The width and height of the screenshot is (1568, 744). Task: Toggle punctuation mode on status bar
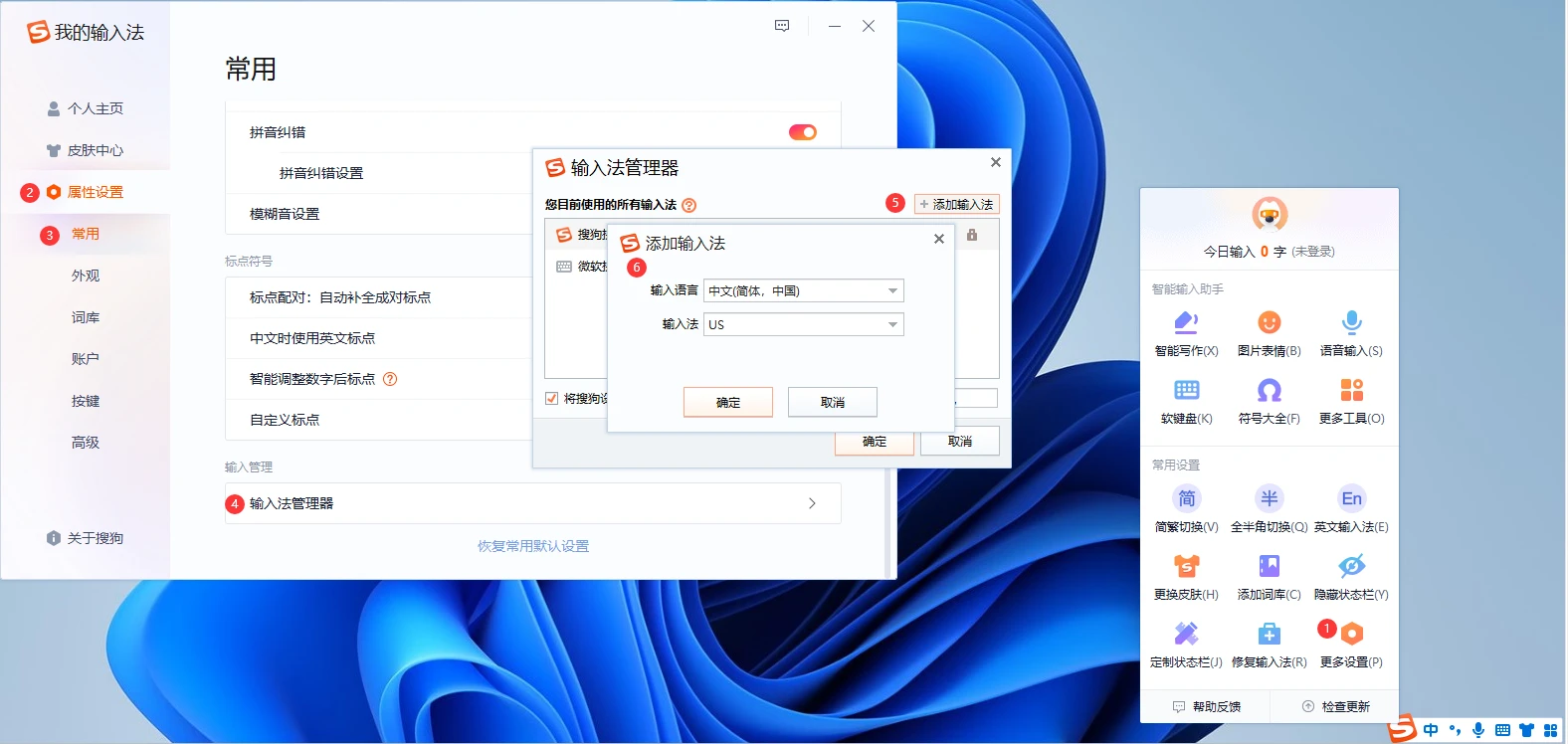coord(1455,730)
